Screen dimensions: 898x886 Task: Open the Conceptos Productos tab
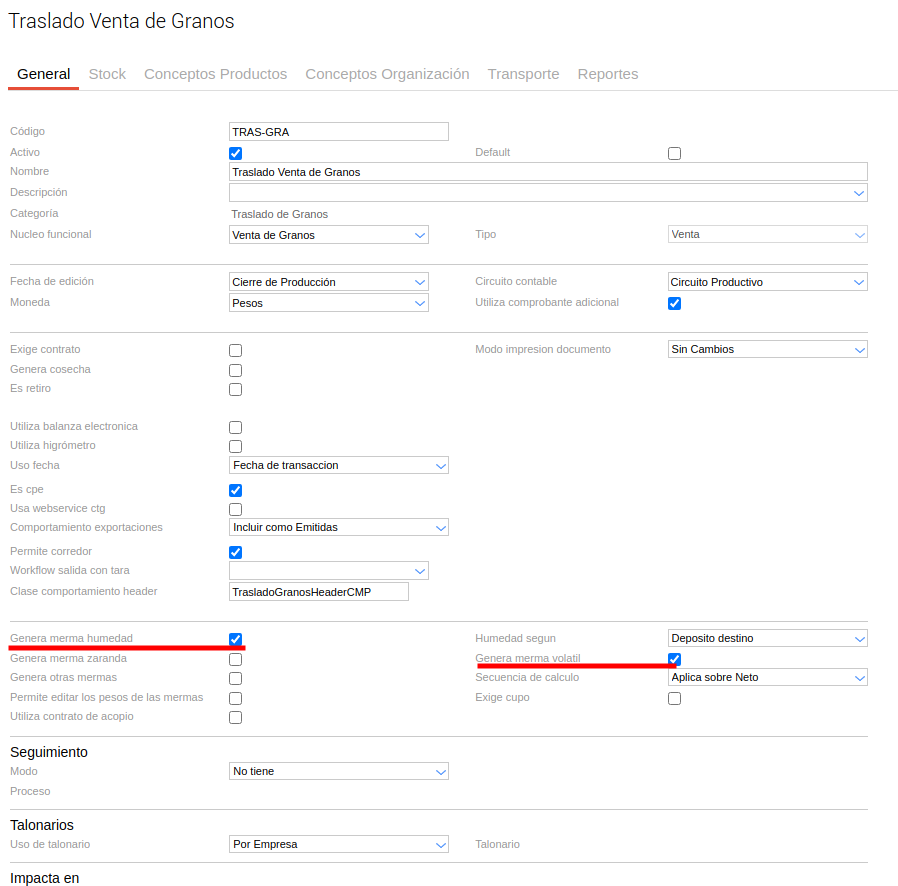(215, 74)
